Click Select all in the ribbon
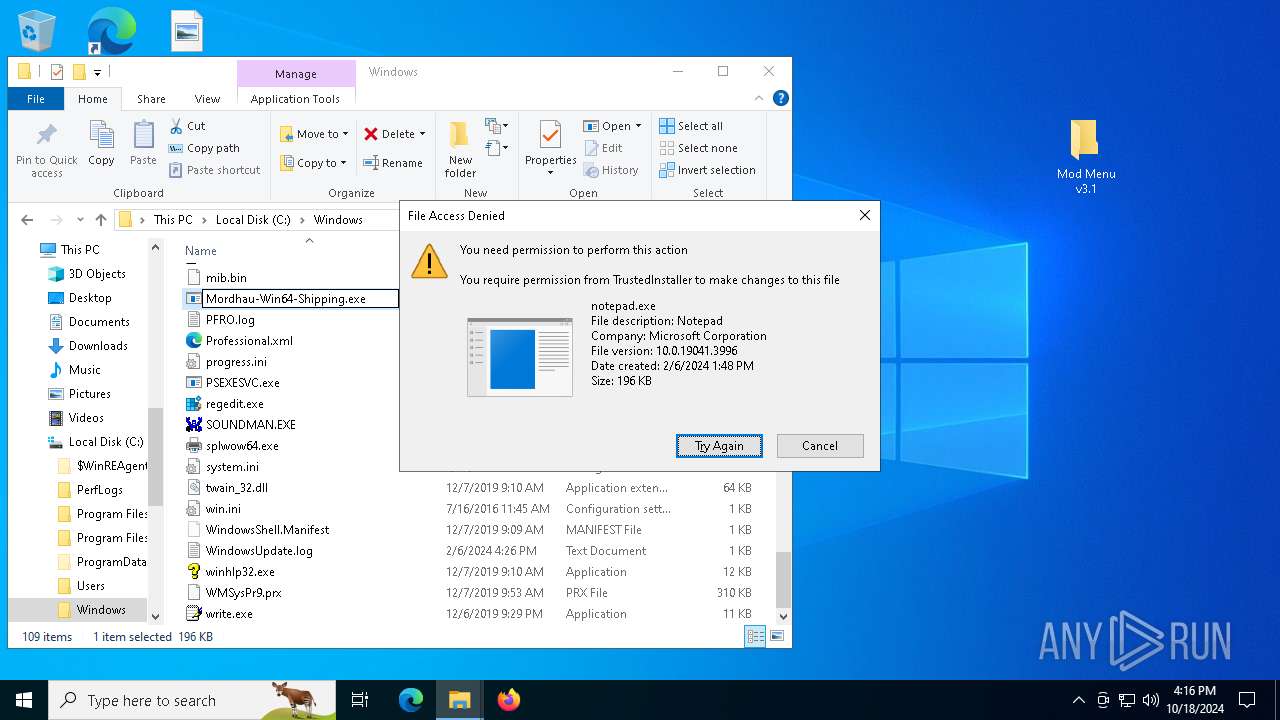1280x720 pixels. click(x=690, y=126)
